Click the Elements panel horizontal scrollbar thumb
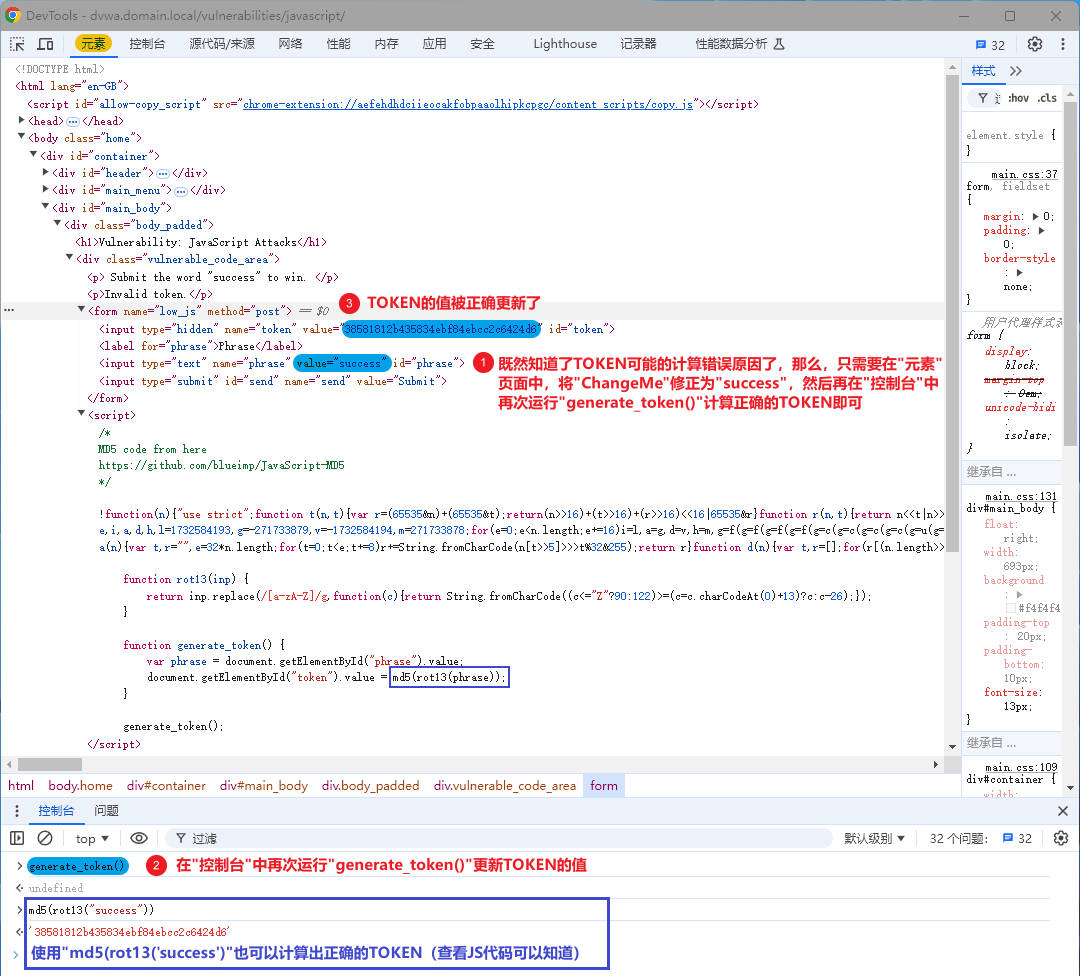 pos(50,765)
